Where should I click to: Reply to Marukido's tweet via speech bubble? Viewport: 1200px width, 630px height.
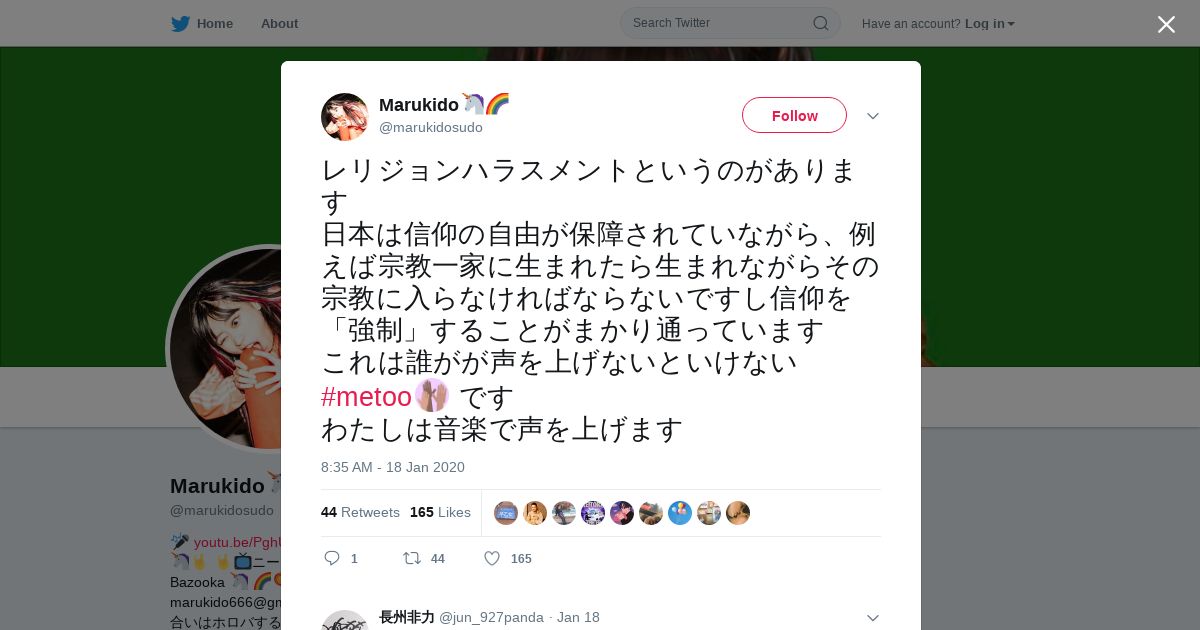click(332, 558)
